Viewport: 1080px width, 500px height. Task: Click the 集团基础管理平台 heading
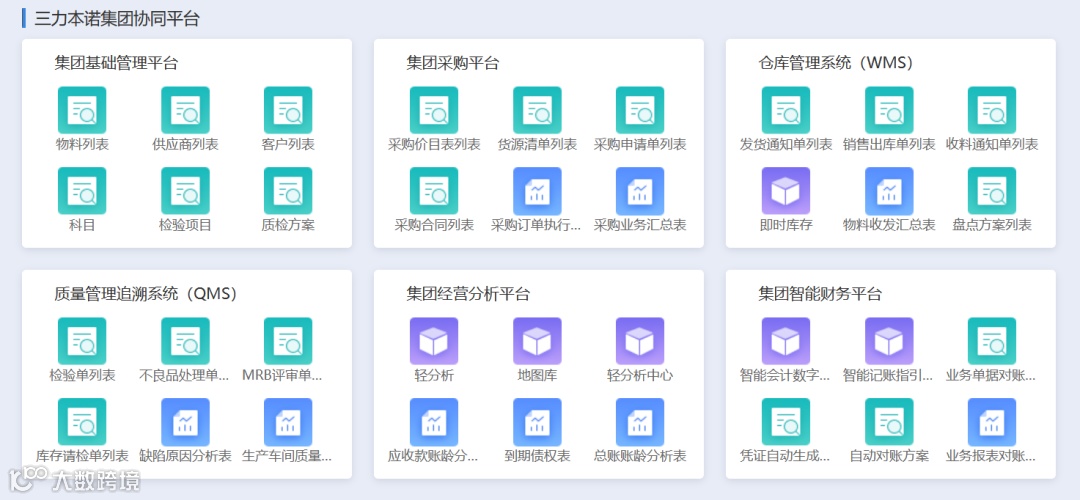coord(116,64)
